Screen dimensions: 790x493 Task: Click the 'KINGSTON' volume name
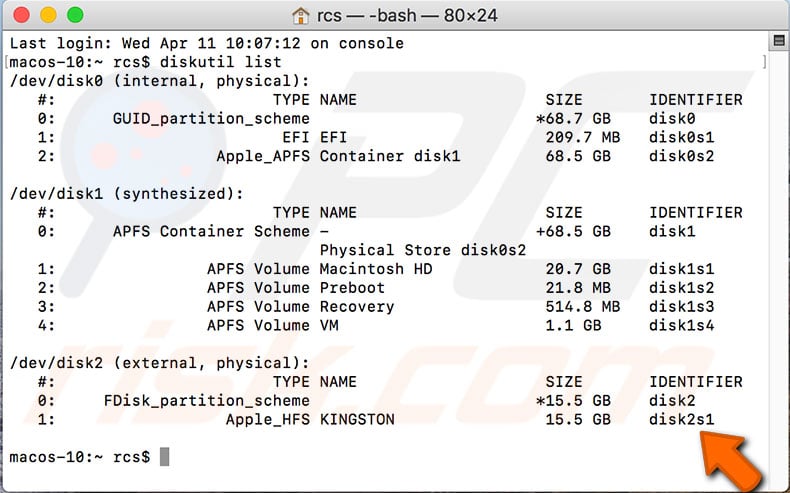357,419
